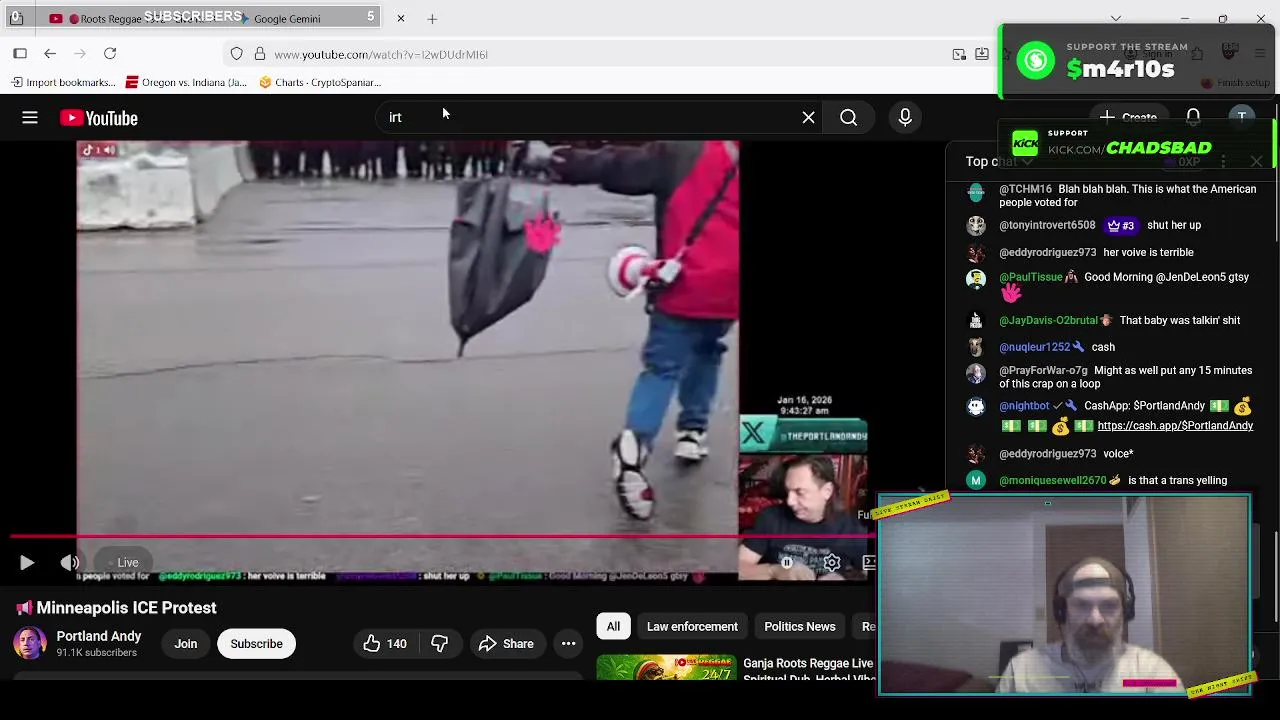Open the Create upload menu
The width and height of the screenshot is (1280, 720).
[x=1128, y=117]
